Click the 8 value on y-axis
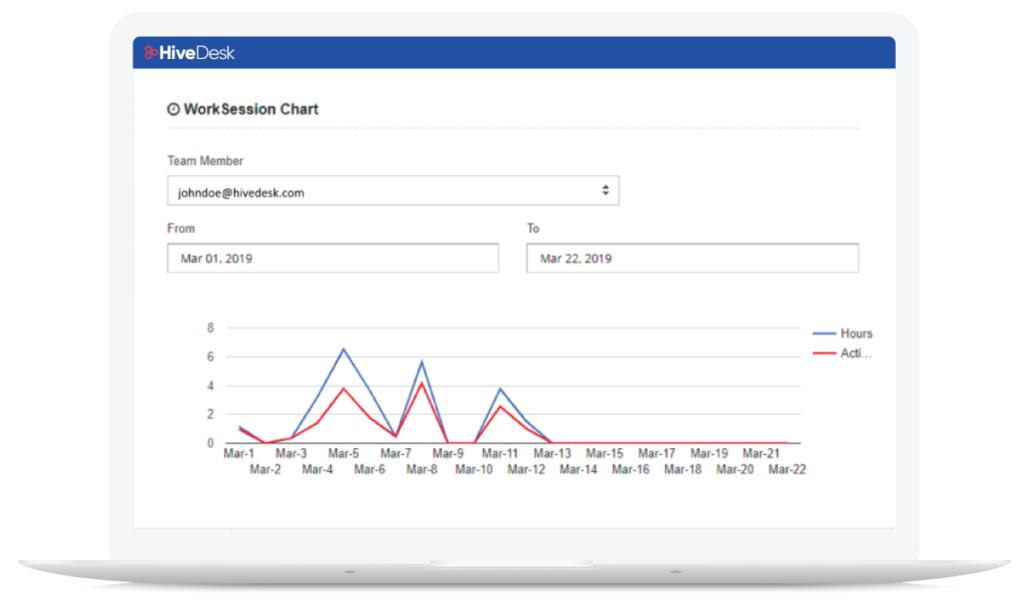The width and height of the screenshot is (1030, 602). point(210,328)
